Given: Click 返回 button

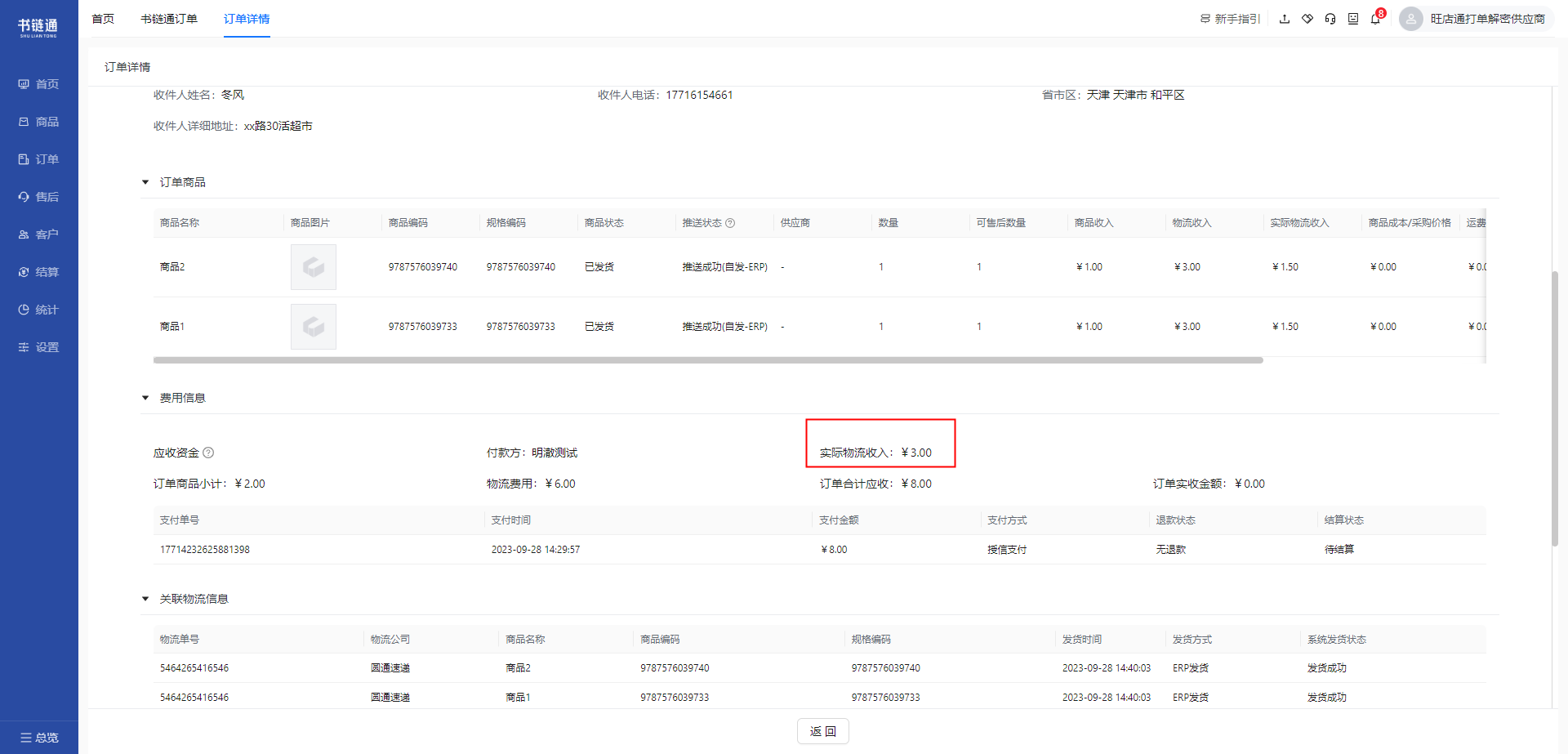Looking at the screenshot, I should pyautogui.click(x=823, y=731).
